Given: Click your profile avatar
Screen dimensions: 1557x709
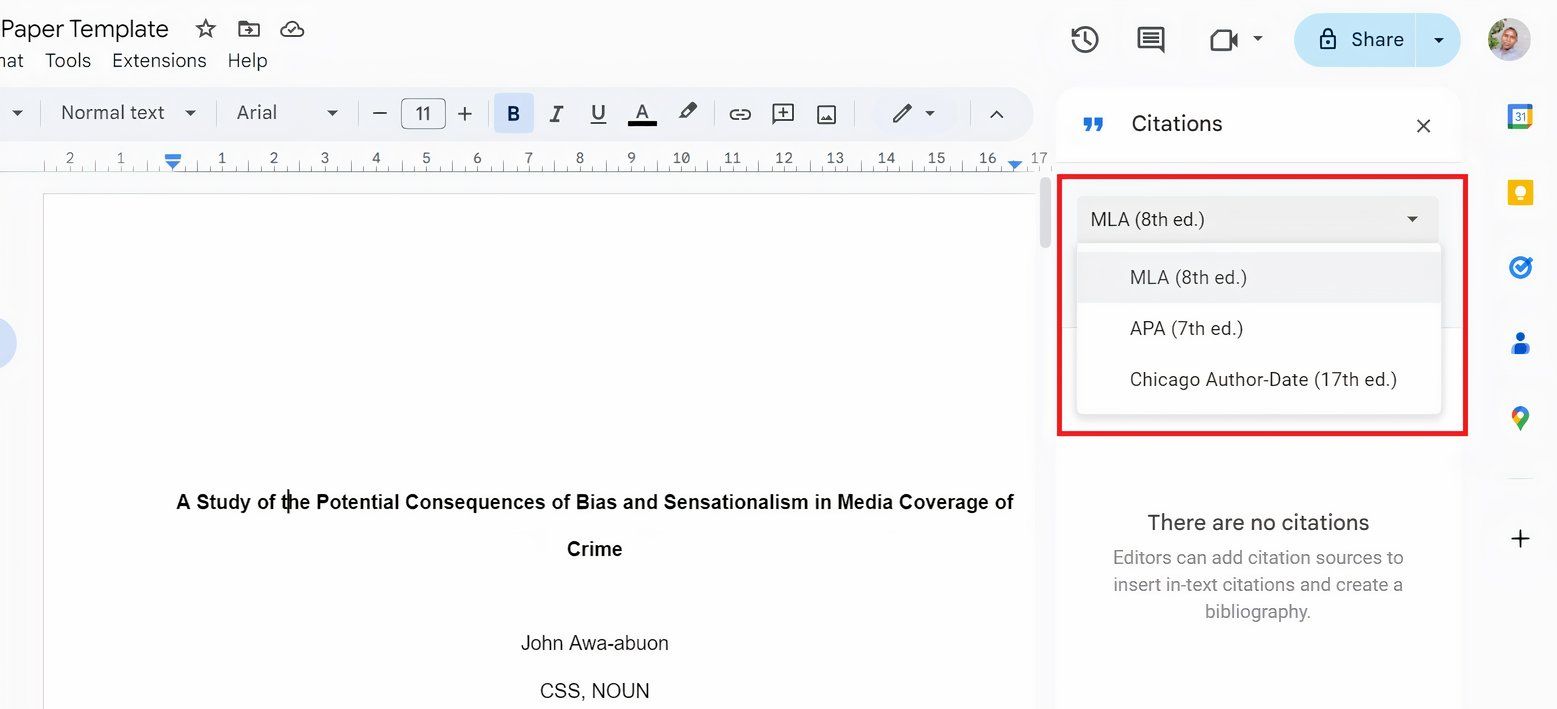Looking at the screenshot, I should [x=1508, y=40].
